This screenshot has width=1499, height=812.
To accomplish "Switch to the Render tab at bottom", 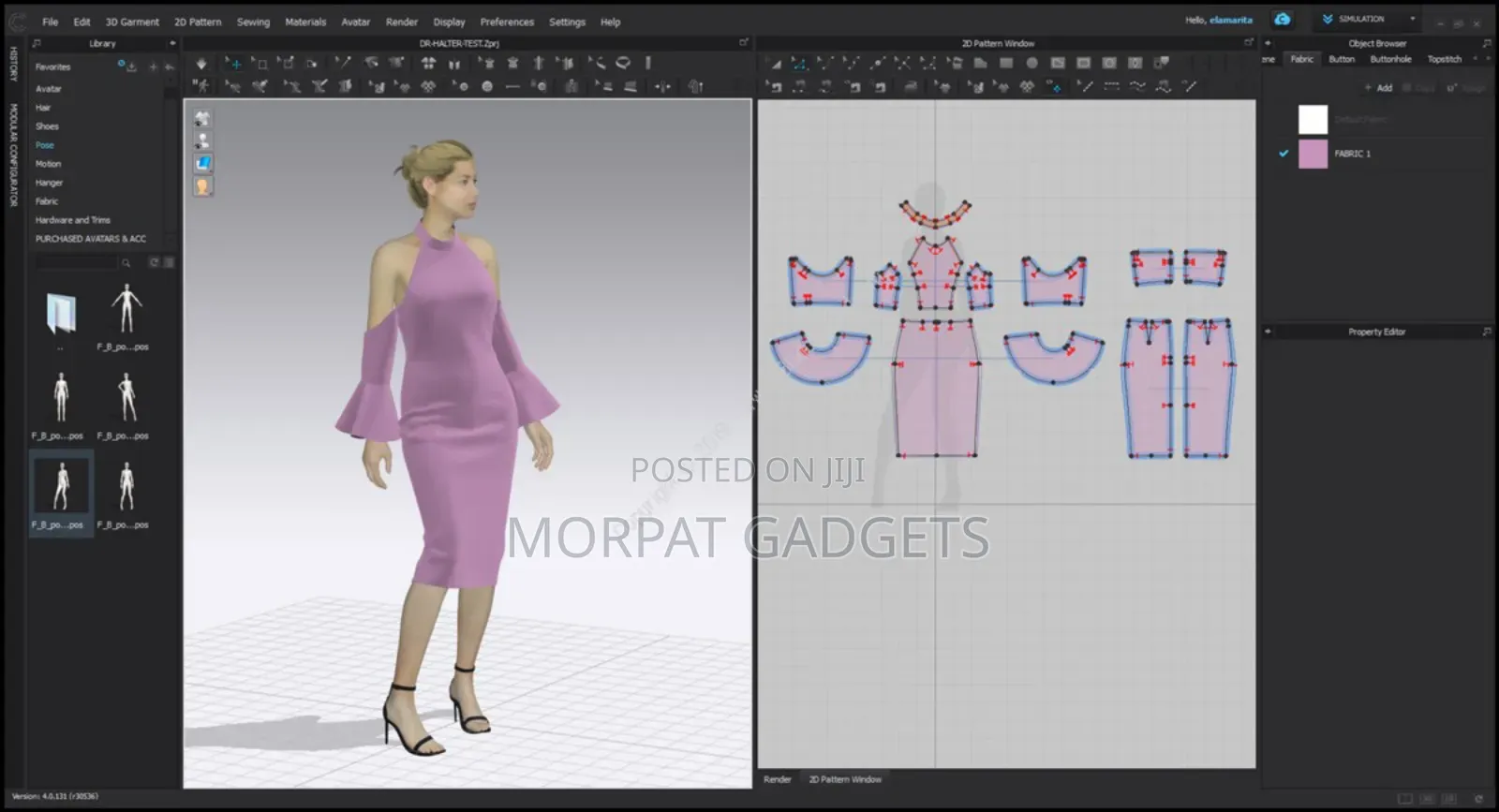I will pos(778,779).
